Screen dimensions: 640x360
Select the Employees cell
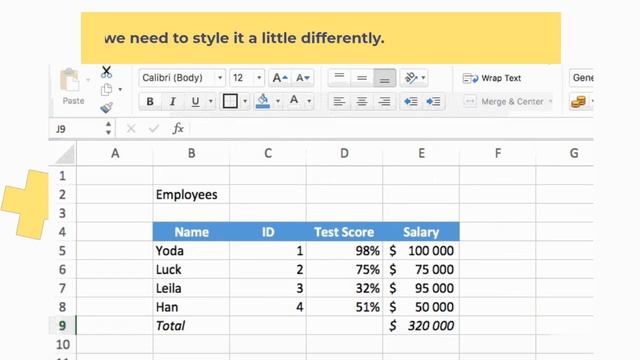pos(191,194)
